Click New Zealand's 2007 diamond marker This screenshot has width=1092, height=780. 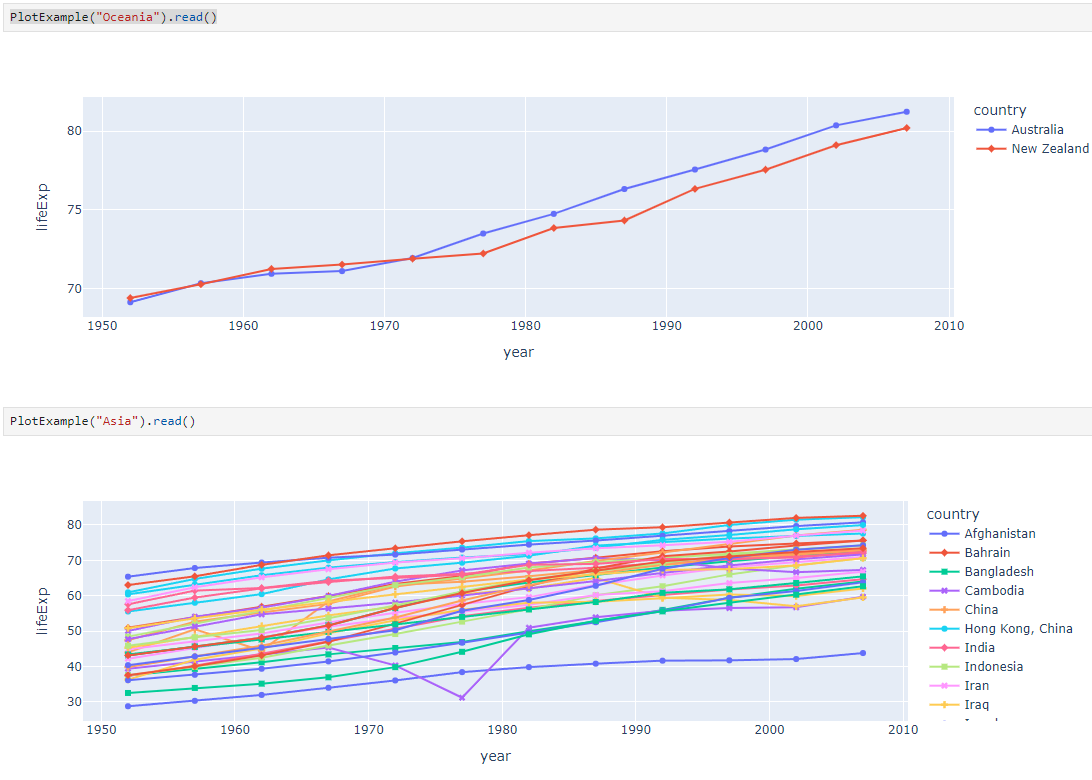click(906, 128)
